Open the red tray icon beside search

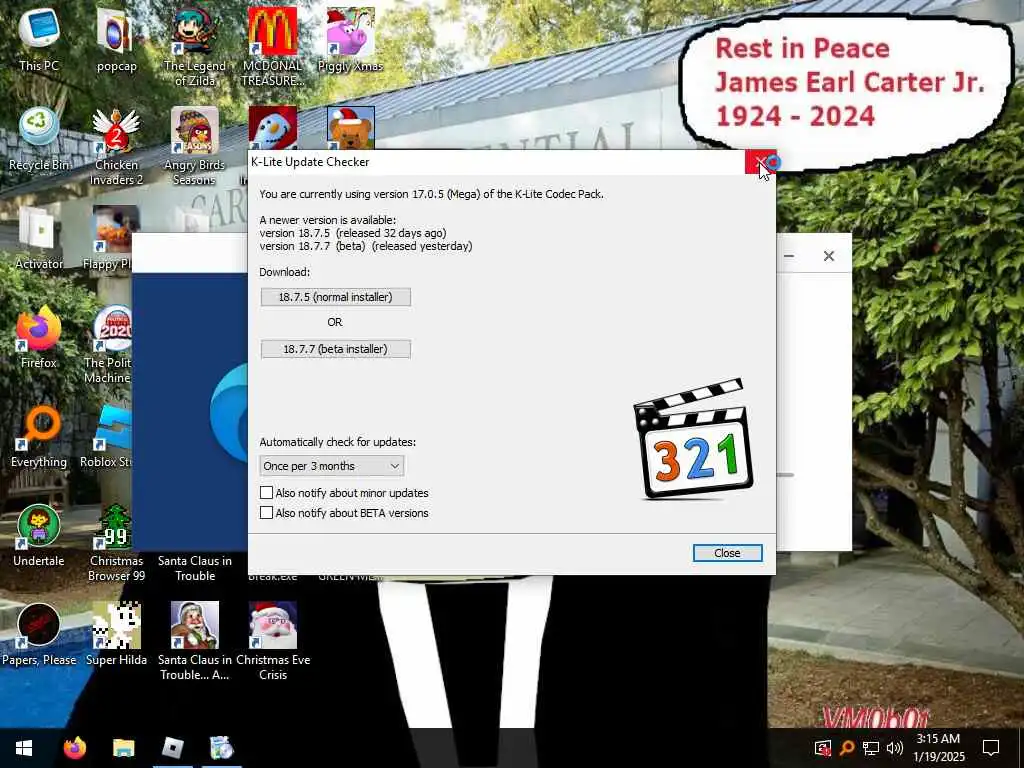[x=823, y=748]
